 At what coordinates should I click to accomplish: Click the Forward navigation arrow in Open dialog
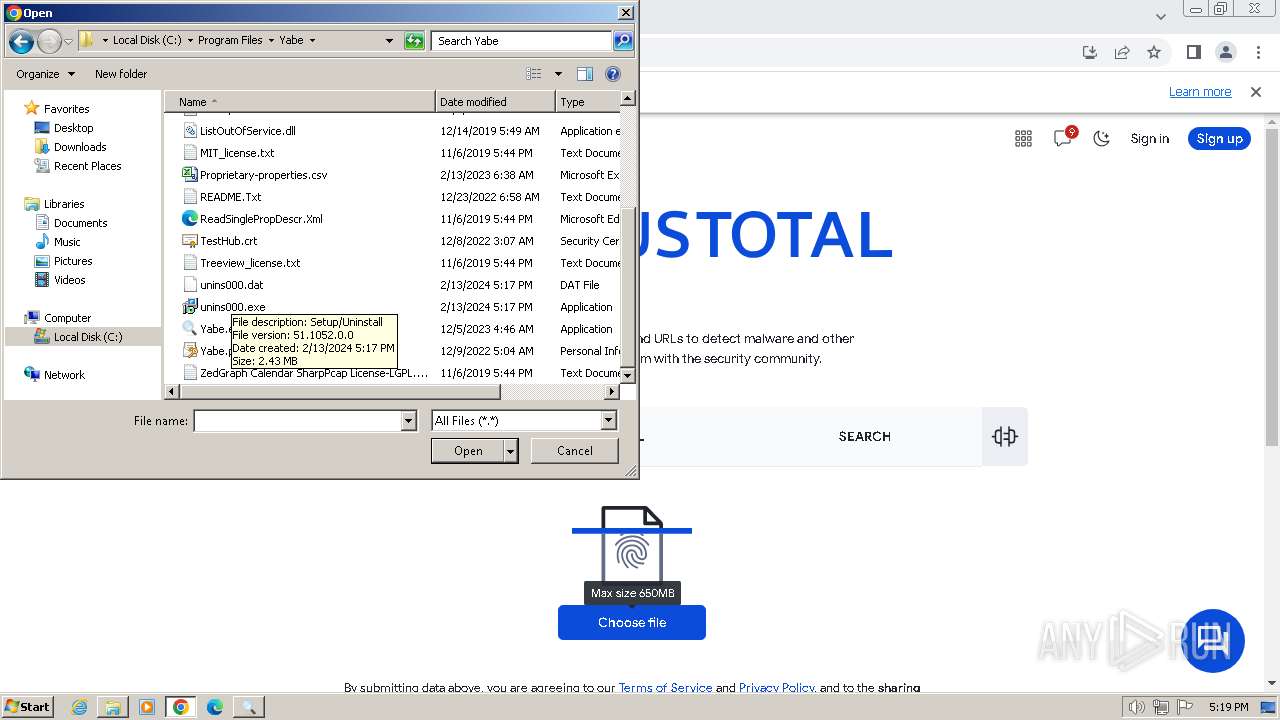(x=49, y=41)
